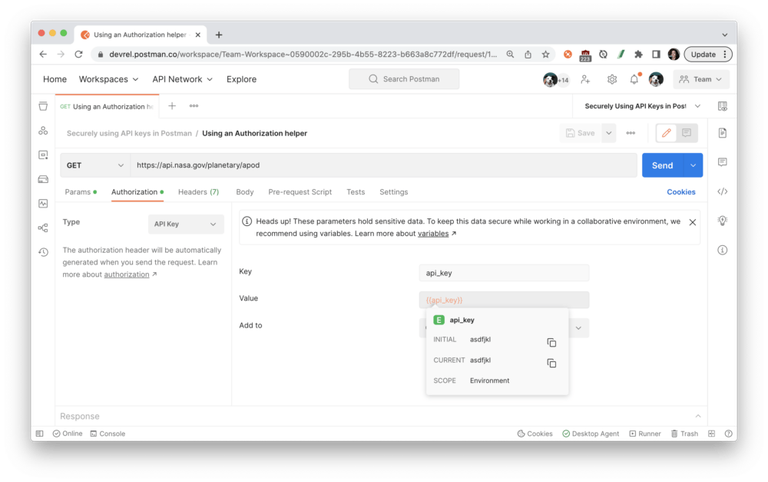The image size is (768, 482).
Task: Send the request
Action: point(662,165)
